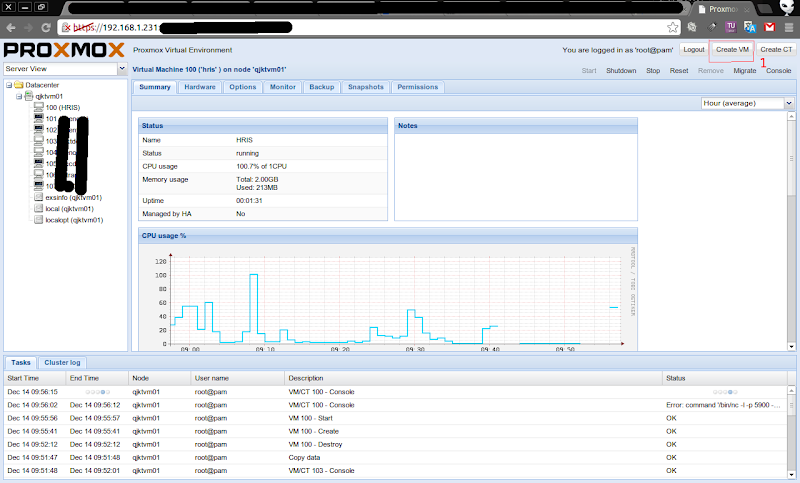Open the Server View dropdown
800x483 pixels.
coord(122,68)
